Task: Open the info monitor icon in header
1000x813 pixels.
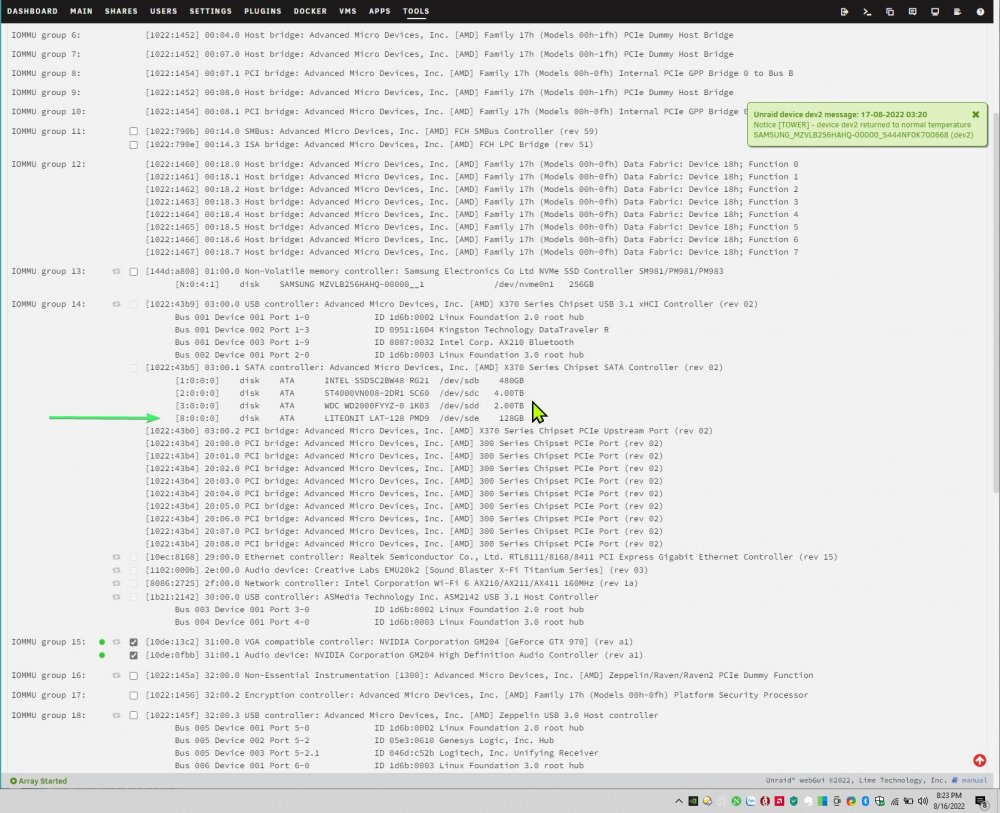Action: (935, 11)
